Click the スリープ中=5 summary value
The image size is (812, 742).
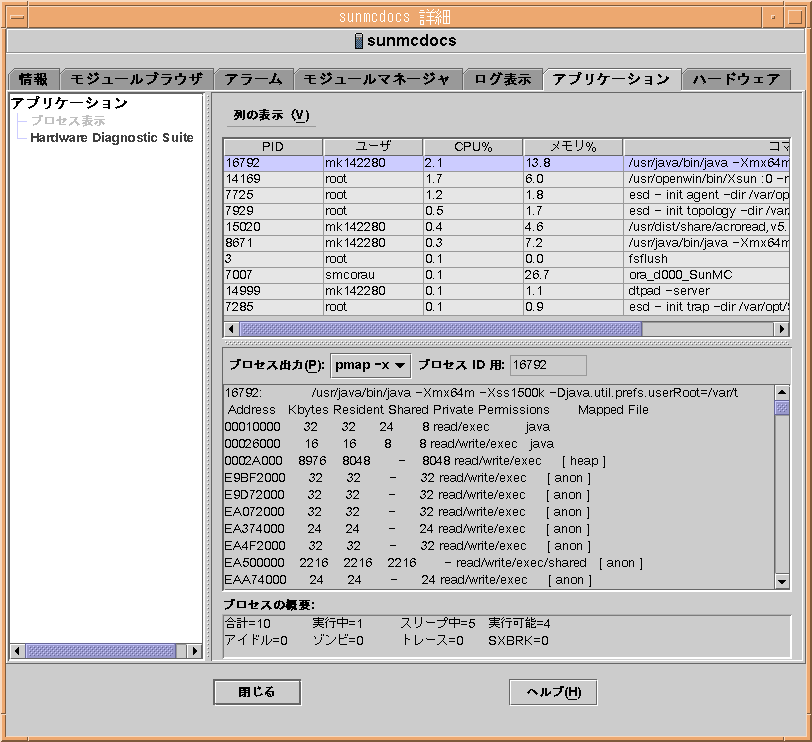coord(438,623)
